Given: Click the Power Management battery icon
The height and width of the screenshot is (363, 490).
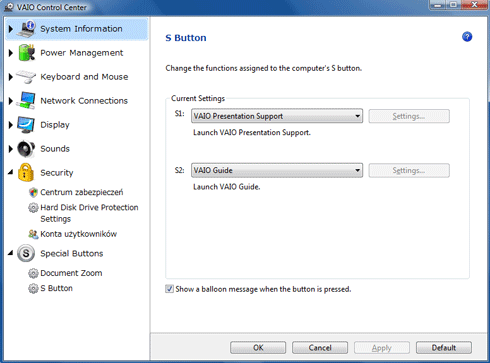Looking at the screenshot, I should click(27, 53).
